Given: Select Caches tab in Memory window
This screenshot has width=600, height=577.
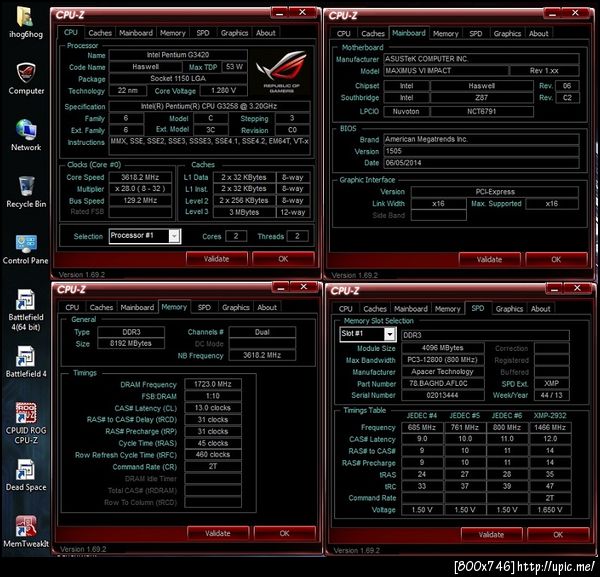Looking at the screenshot, I should [x=101, y=307].
